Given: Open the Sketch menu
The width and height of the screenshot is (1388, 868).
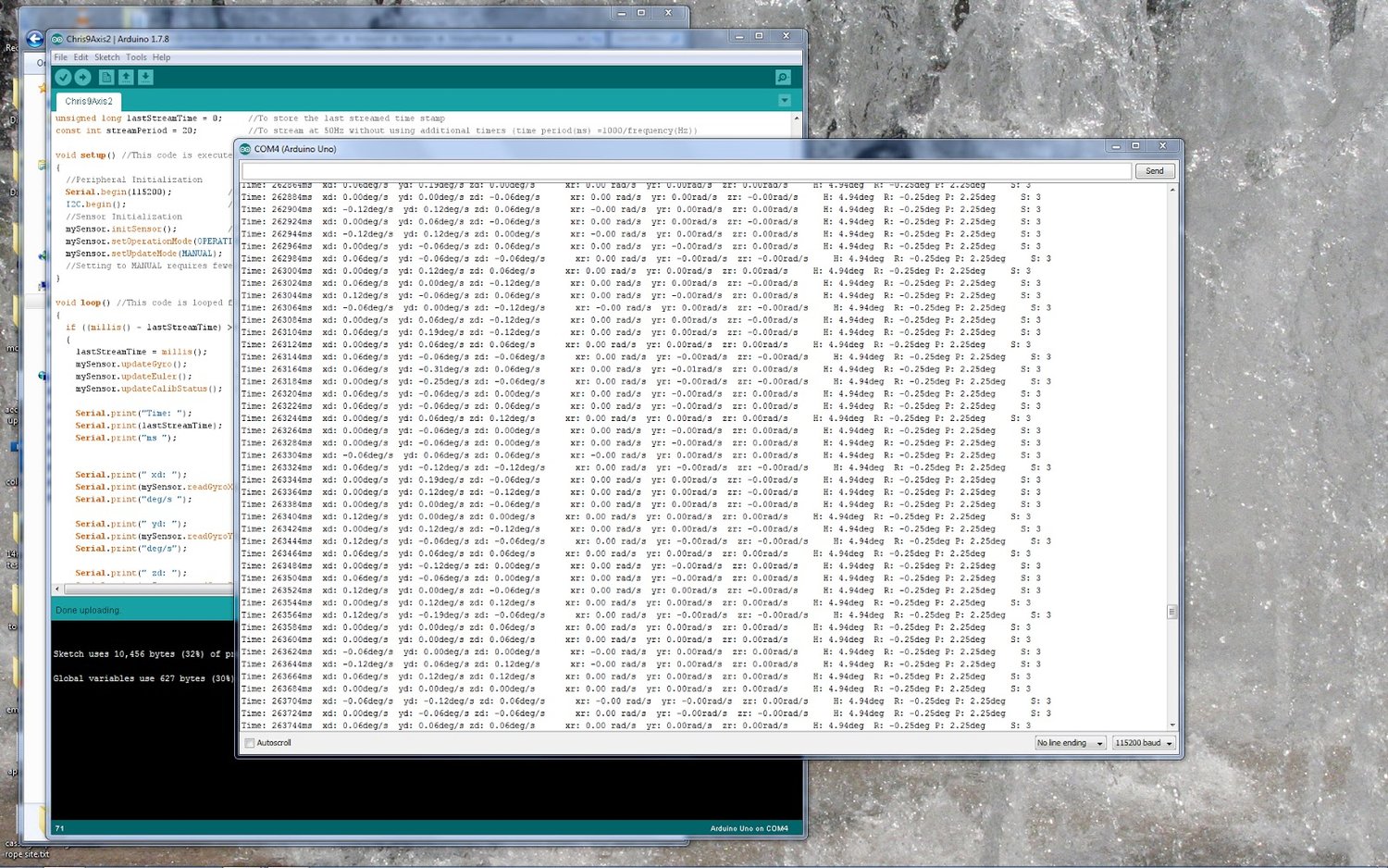Looking at the screenshot, I should (107, 57).
